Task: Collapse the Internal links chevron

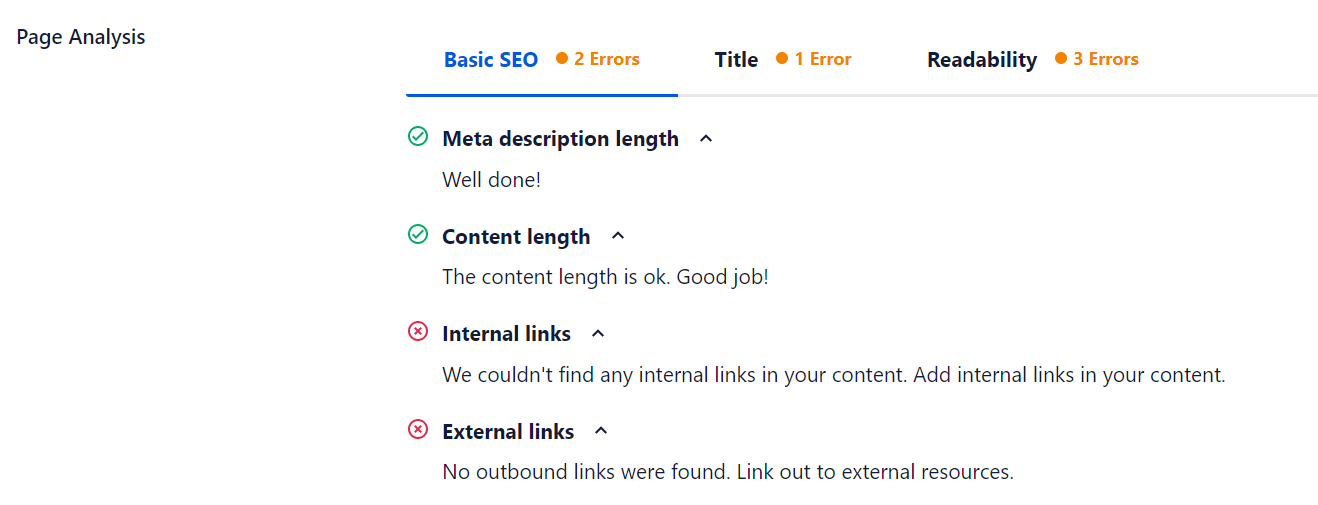Action: pyautogui.click(x=598, y=333)
